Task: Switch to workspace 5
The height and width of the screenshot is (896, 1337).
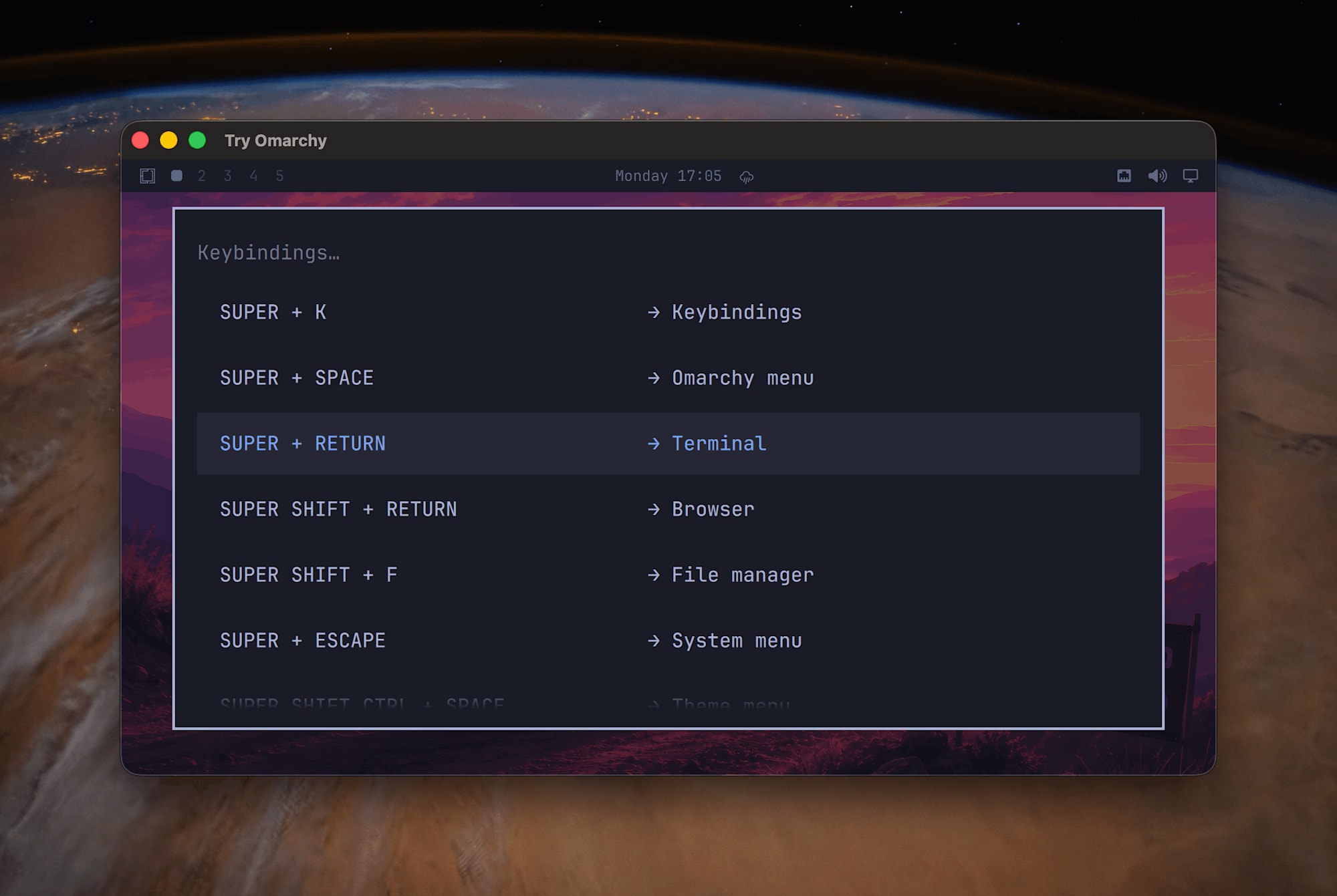Action: (279, 176)
